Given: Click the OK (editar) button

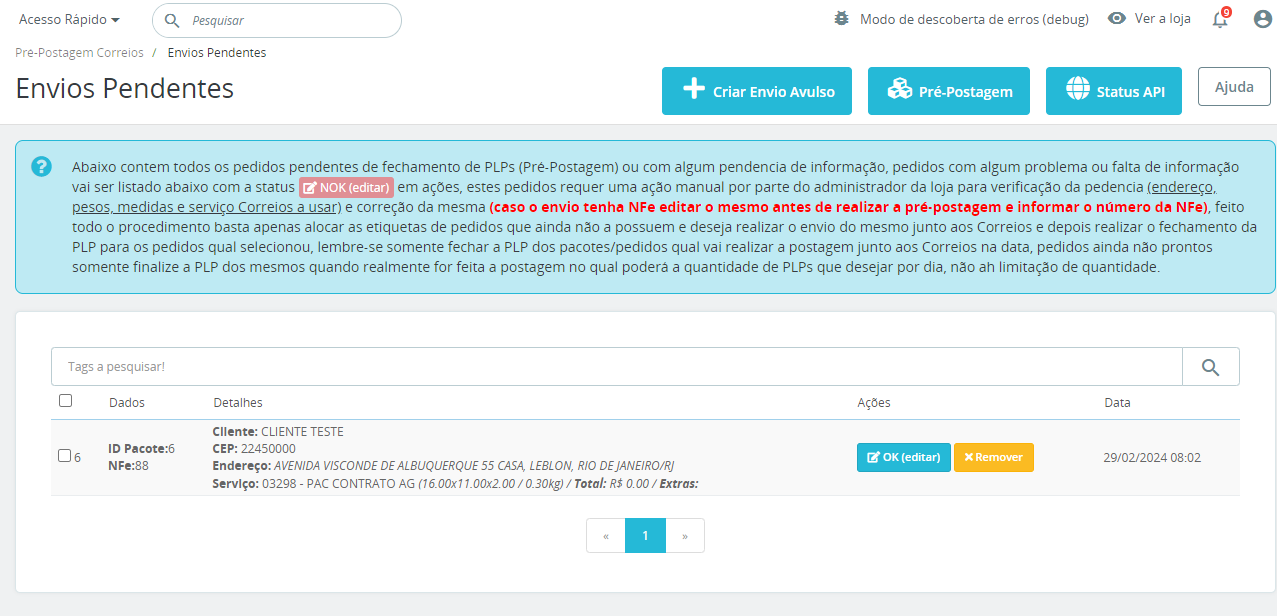Looking at the screenshot, I should coord(904,457).
